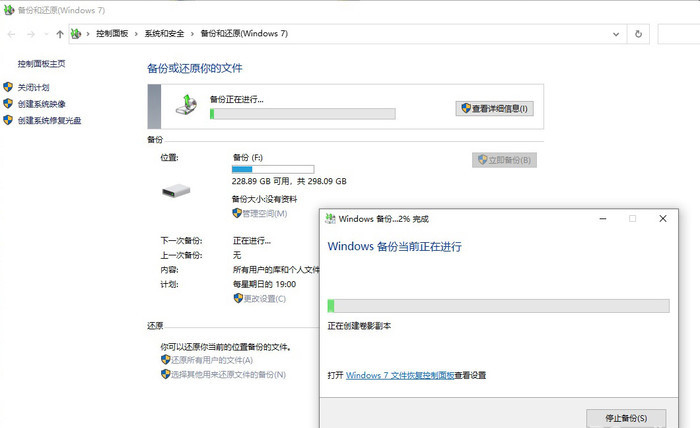The image size is (700, 428).
Task: Click in the control panel search box
Action: coord(679,34)
